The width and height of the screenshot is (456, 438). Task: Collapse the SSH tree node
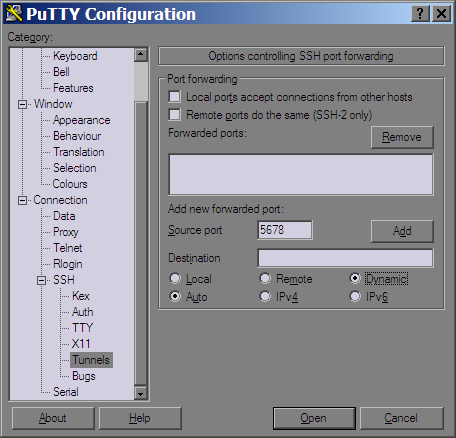click(x=41, y=280)
